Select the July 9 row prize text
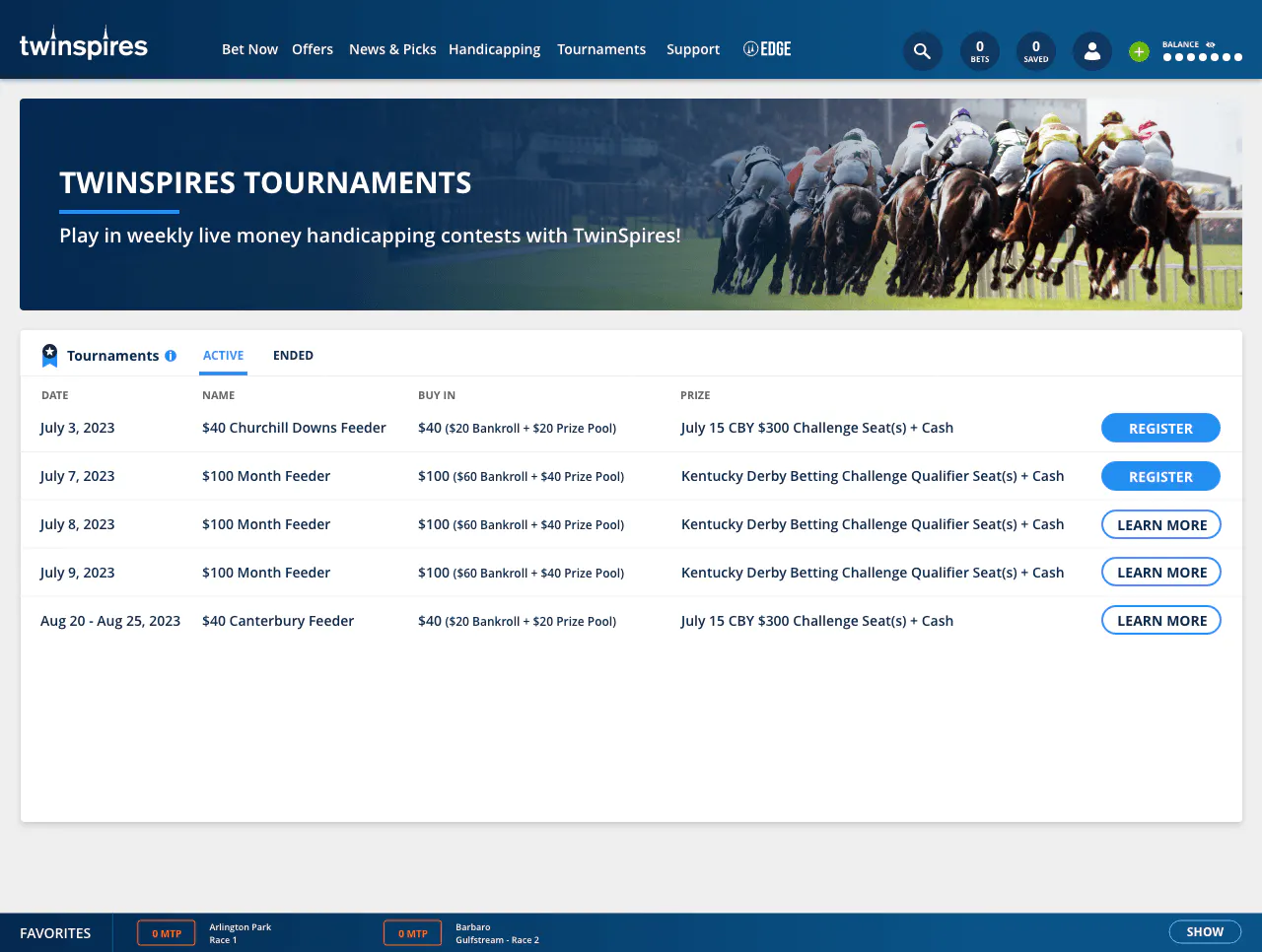Screen dimensions: 1262x952 pos(873,573)
